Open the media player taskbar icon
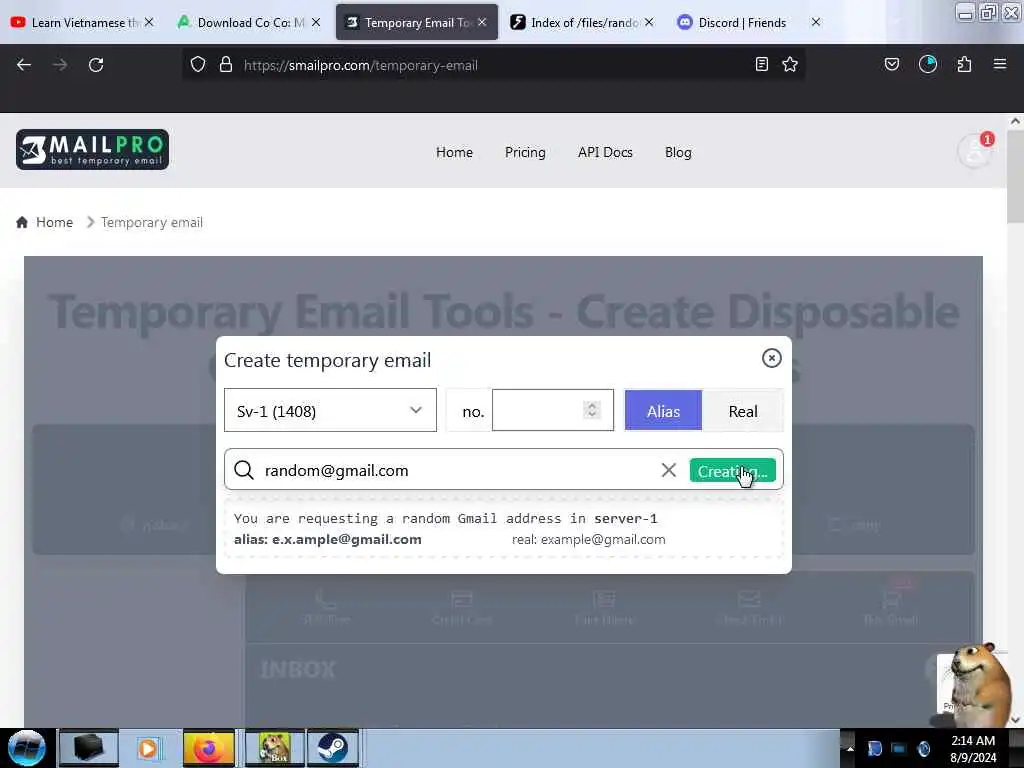The width and height of the screenshot is (1024, 768). [x=148, y=748]
